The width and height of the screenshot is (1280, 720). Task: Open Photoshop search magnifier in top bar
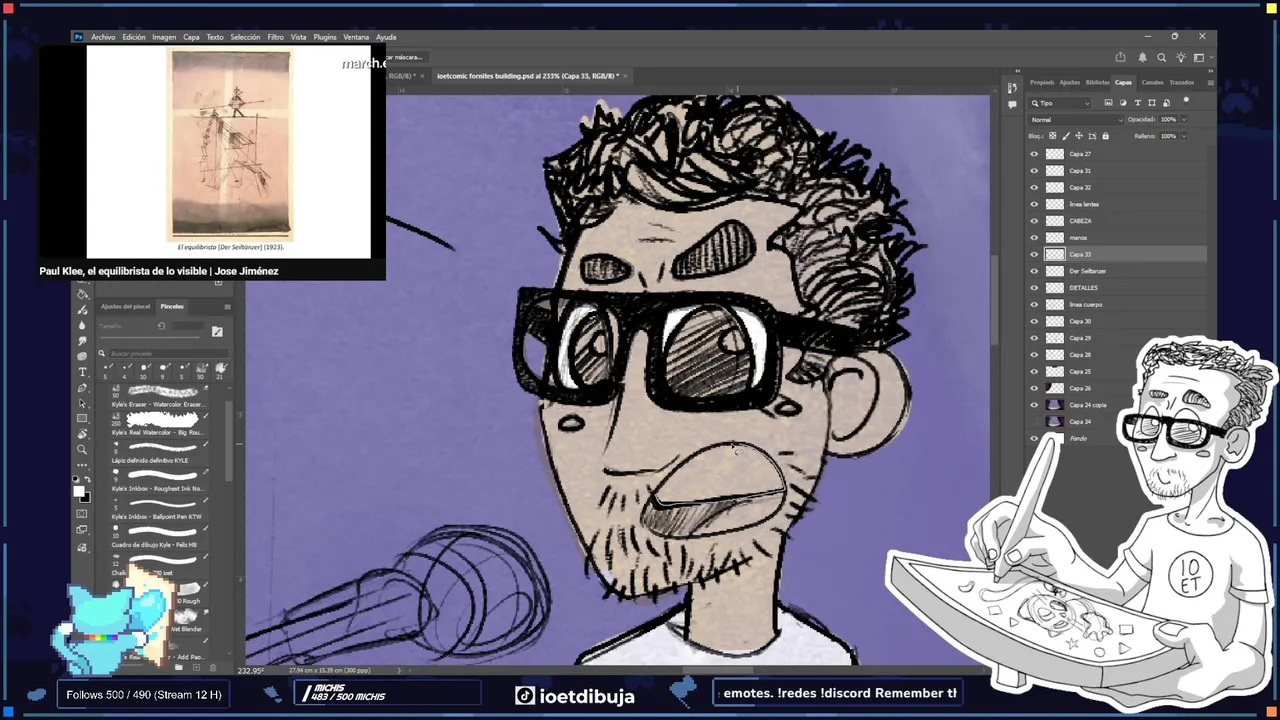pyautogui.click(x=1161, y=57)
